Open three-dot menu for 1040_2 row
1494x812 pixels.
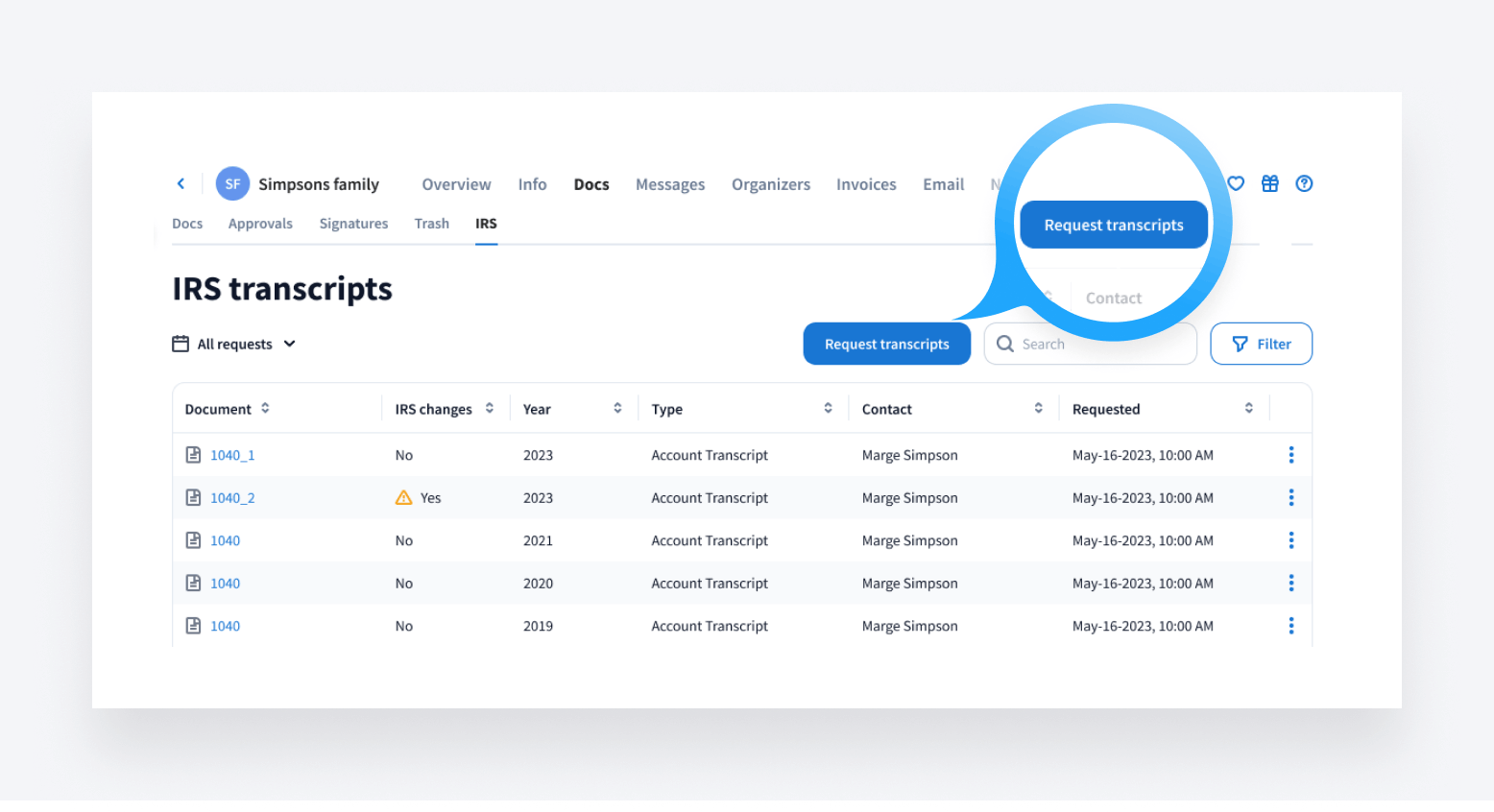(1290, 497)
